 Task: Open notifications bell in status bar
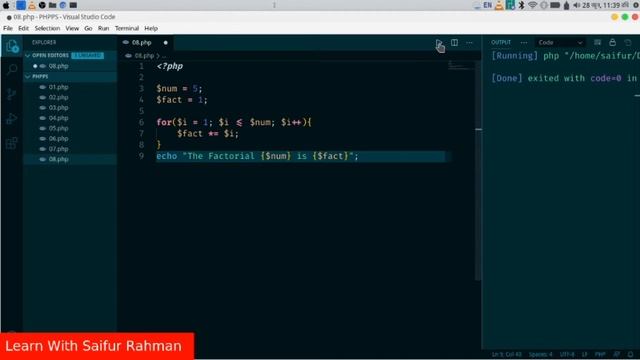(631, 354)
